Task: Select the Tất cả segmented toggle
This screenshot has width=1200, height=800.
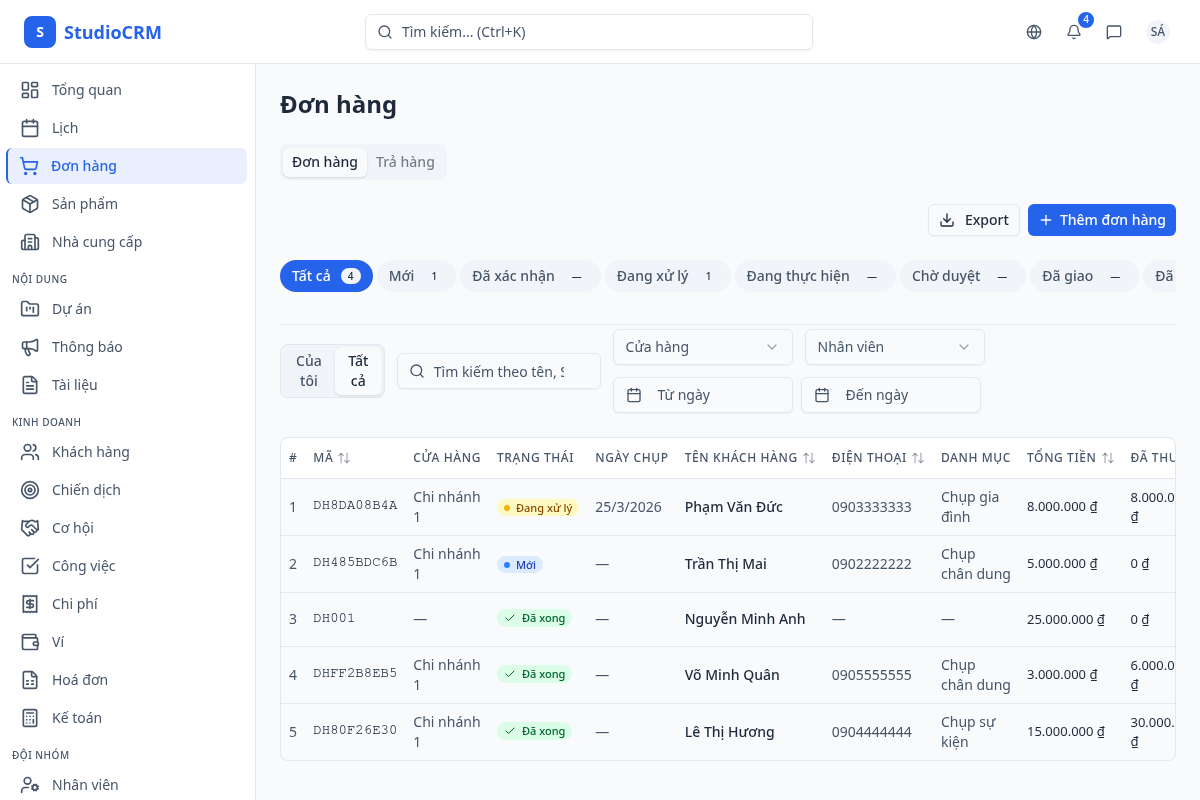Action: [x=358, y=370]
